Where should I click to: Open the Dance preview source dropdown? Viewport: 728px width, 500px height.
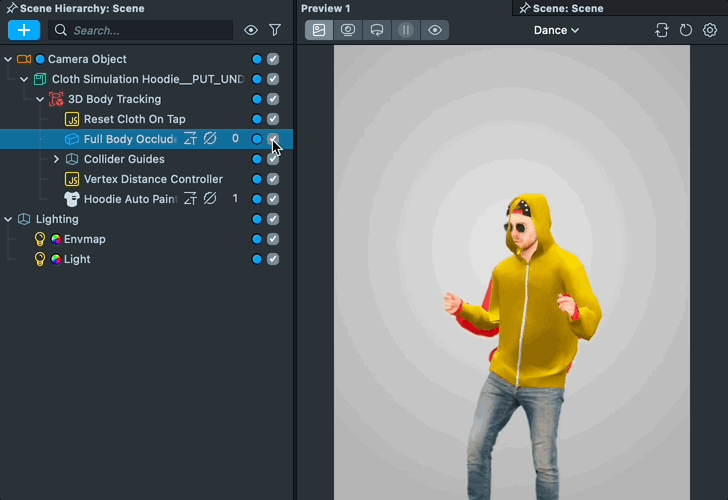click(x=556, y=30)
